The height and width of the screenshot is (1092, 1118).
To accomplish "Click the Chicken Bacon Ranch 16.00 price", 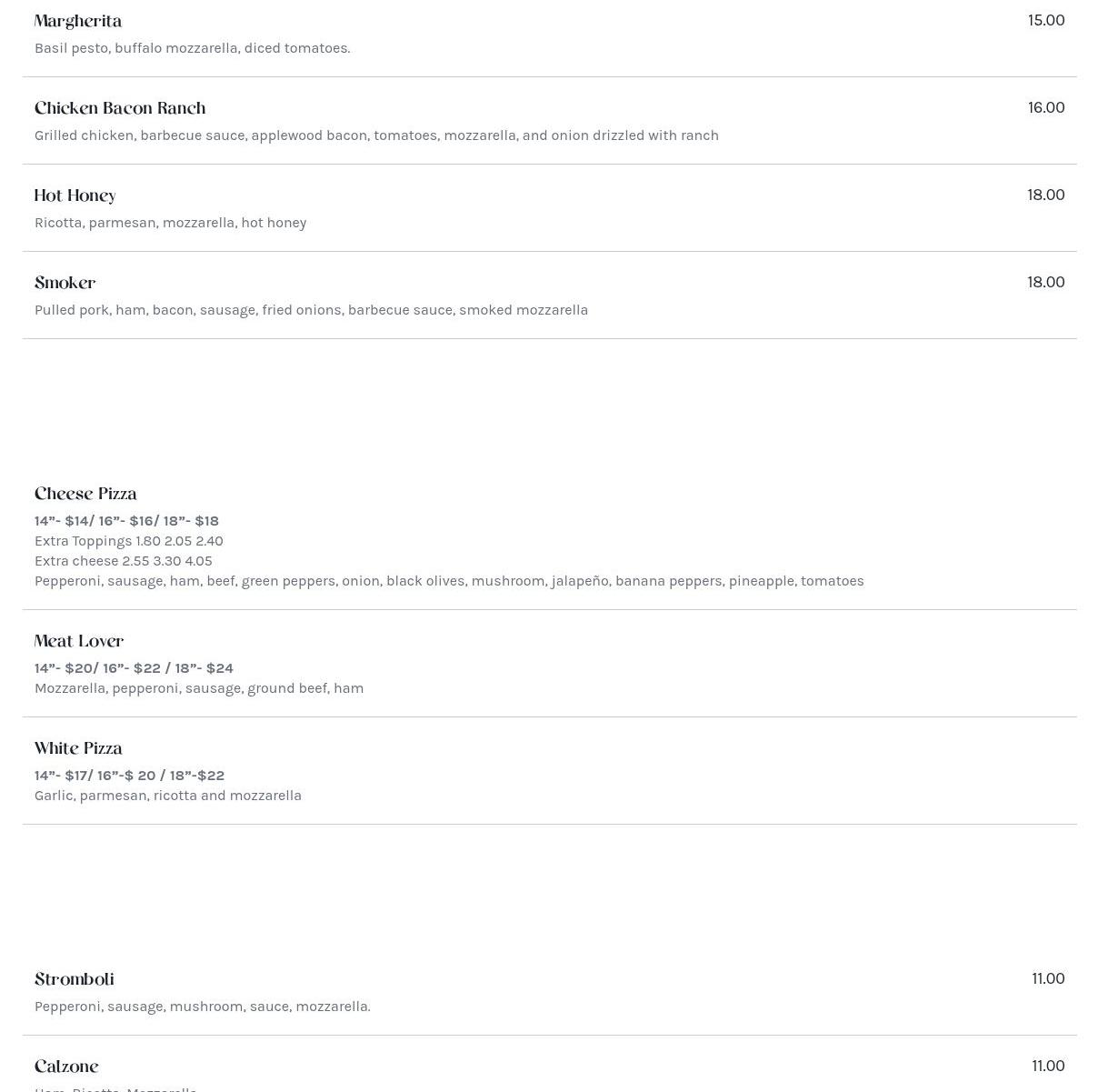I will [1046, 107].
